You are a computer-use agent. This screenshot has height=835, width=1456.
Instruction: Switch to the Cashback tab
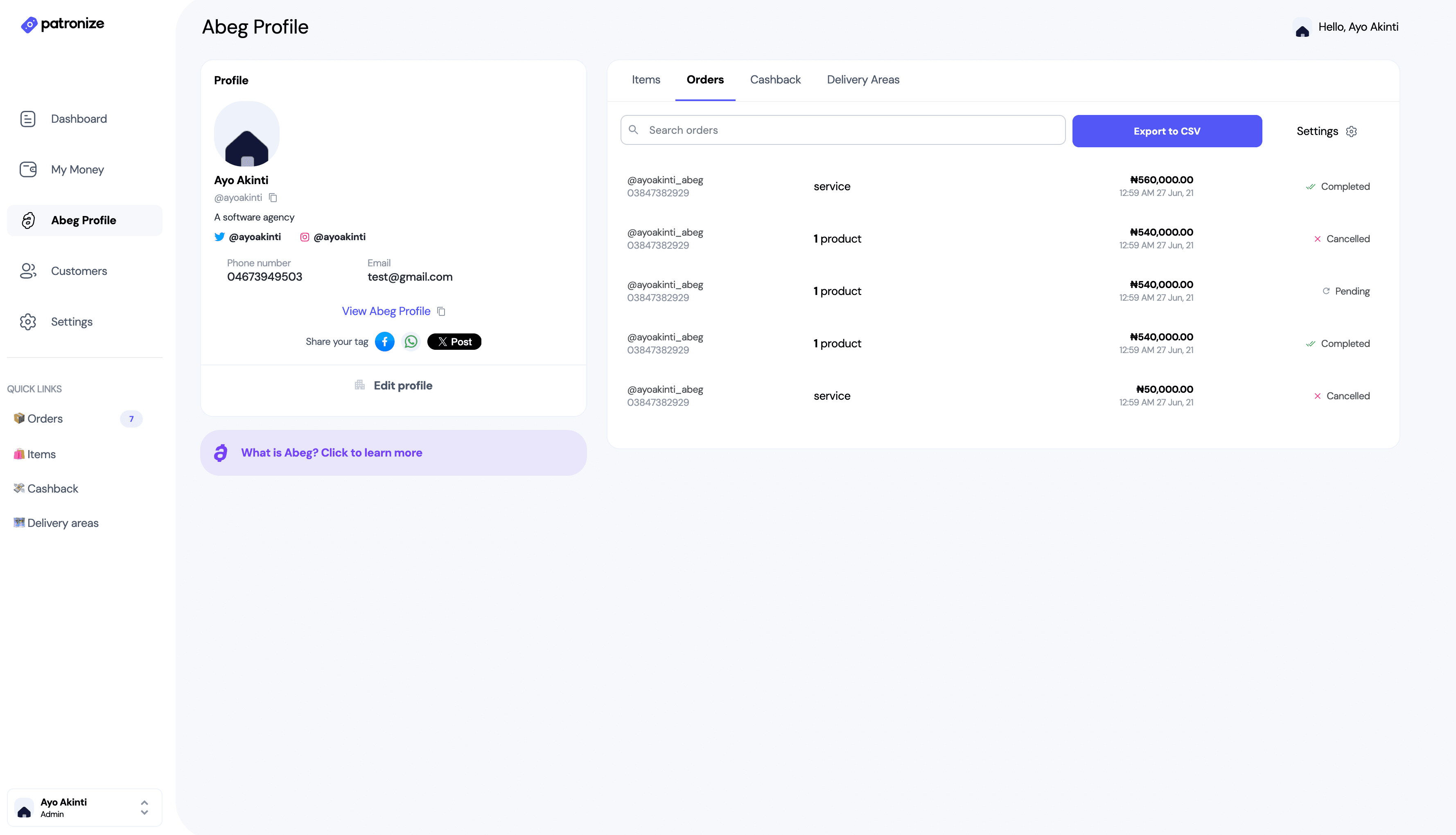[775, 80]
